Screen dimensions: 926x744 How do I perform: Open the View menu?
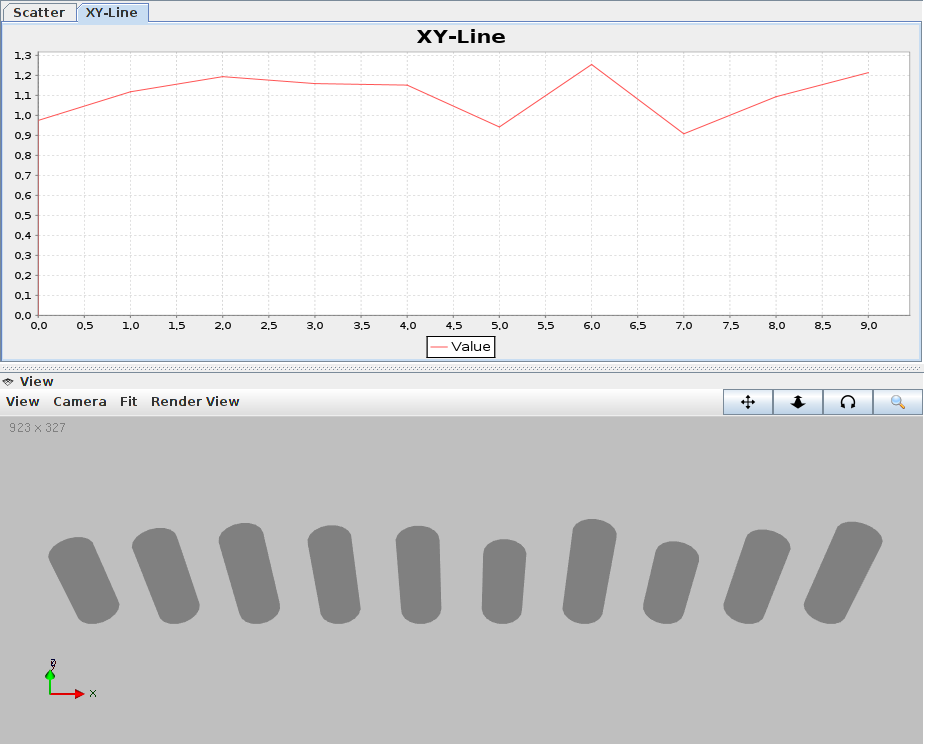coord(22,402)
